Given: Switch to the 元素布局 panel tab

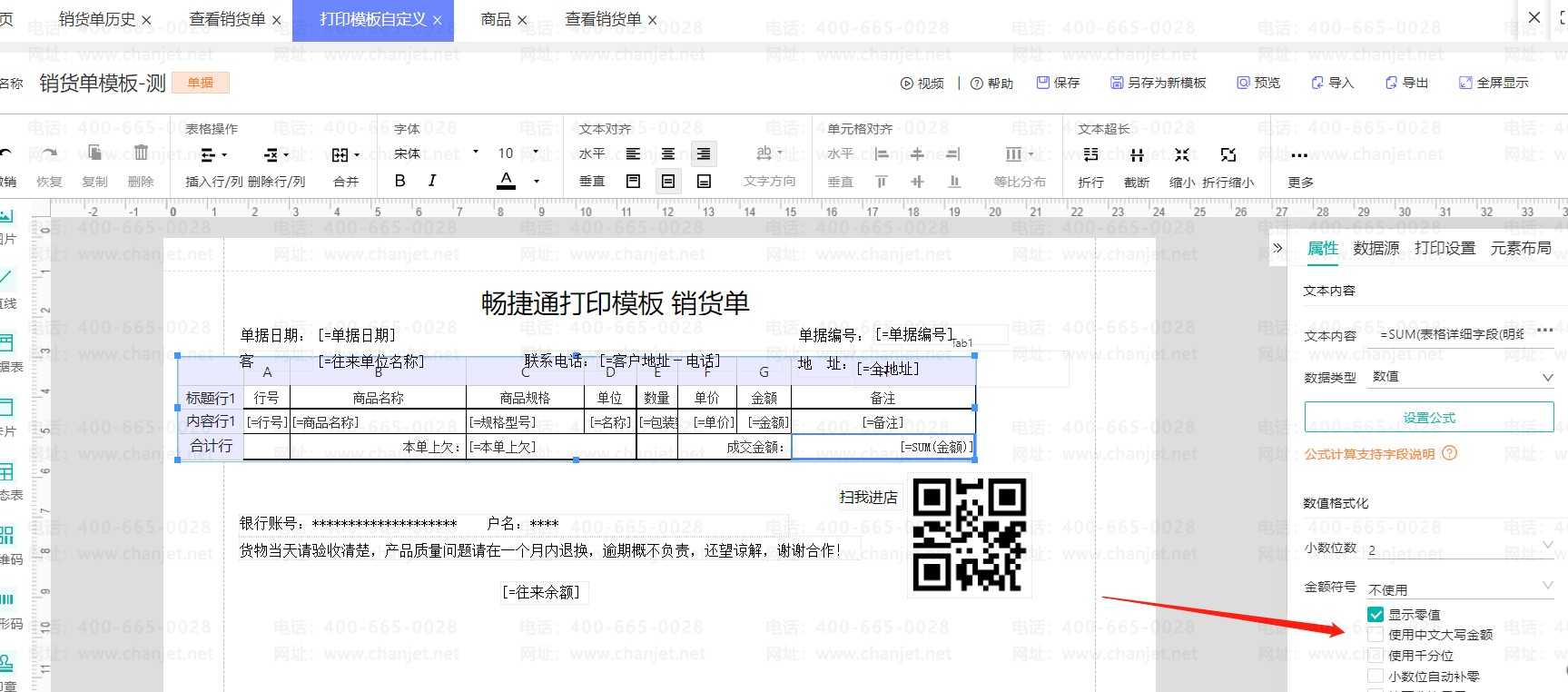Looking at the screenshot, I should (x=1521, y=248).
